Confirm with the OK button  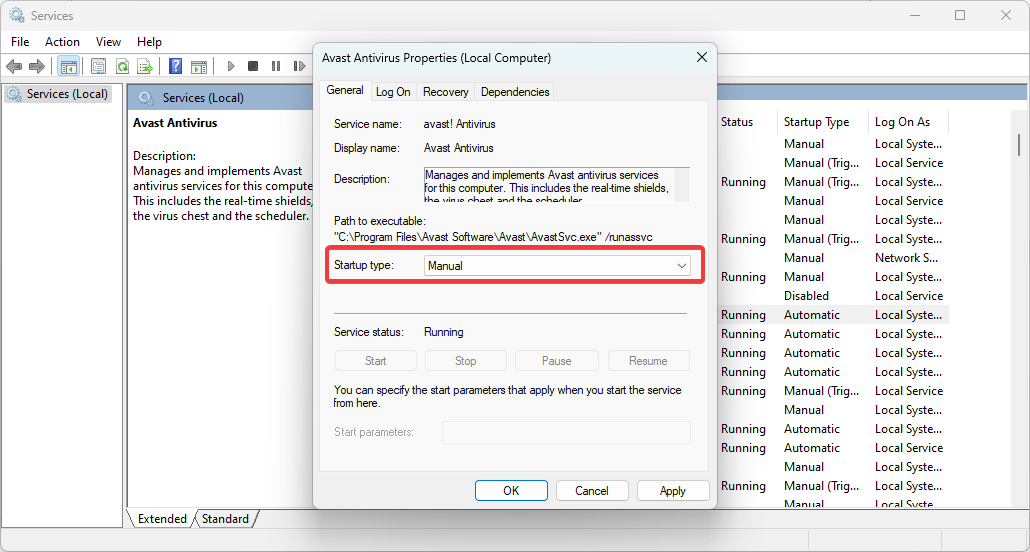tap(511, 491)
